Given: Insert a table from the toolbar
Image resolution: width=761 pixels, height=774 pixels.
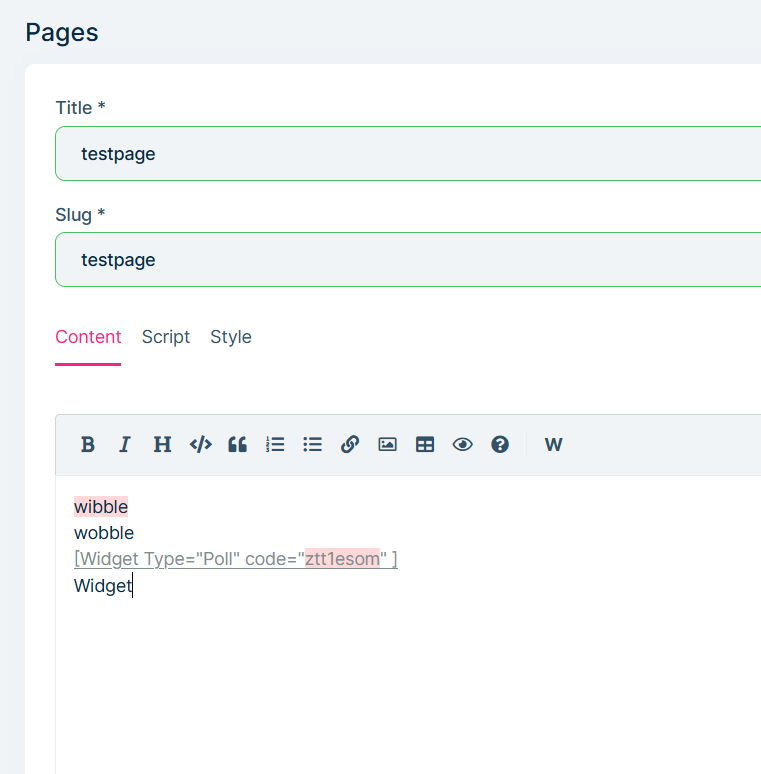Looking at the screenshot, I should pos(425,445).
